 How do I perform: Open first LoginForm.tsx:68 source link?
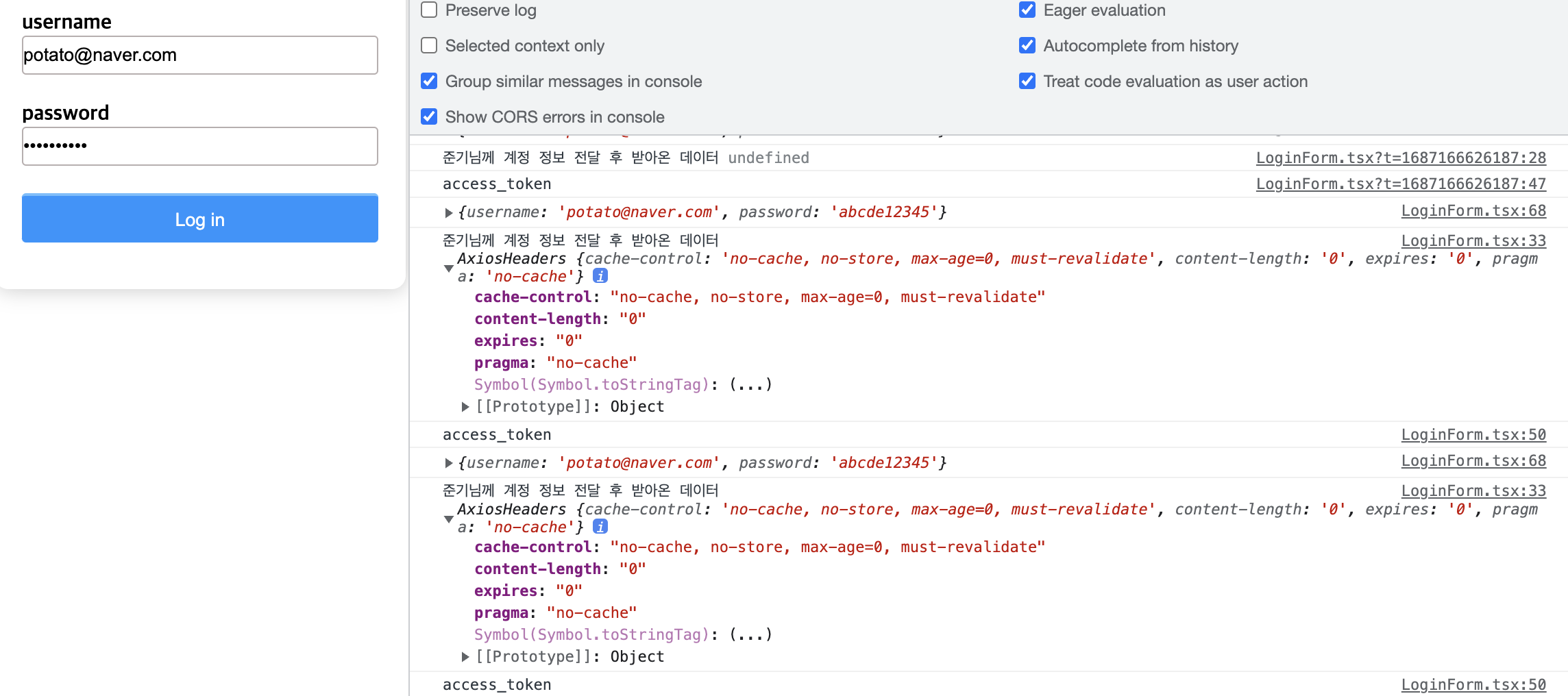1473,211
